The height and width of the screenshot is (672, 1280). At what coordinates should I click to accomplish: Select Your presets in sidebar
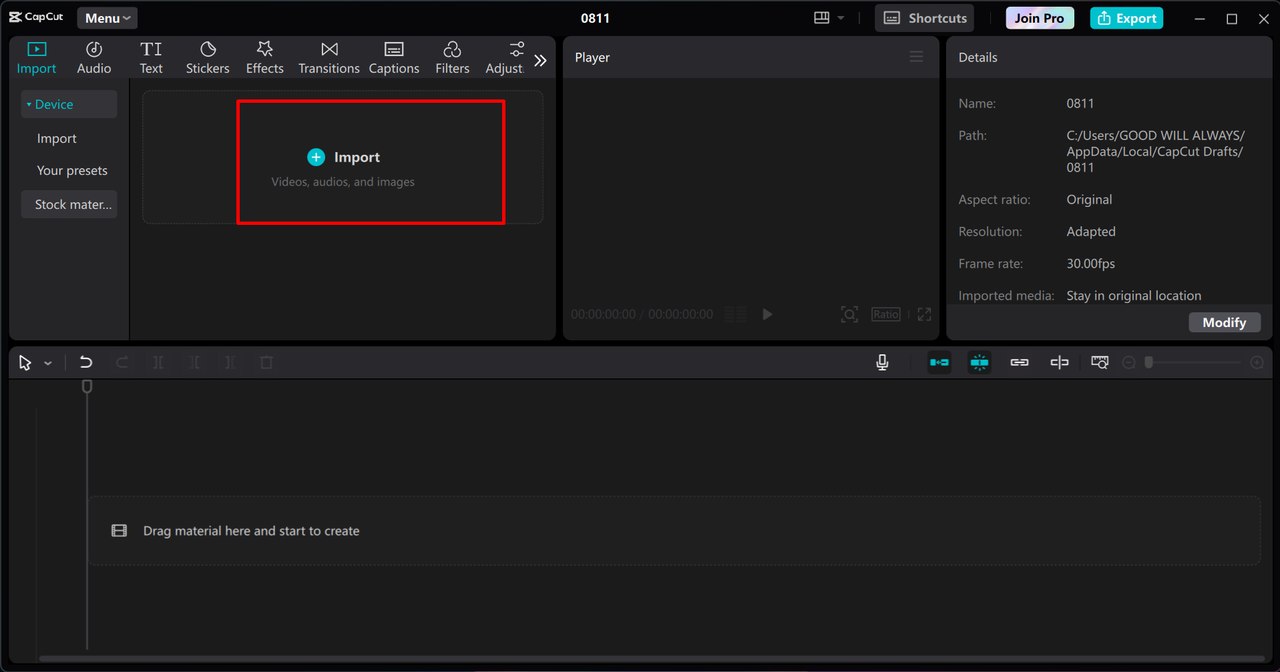(72, 171)
